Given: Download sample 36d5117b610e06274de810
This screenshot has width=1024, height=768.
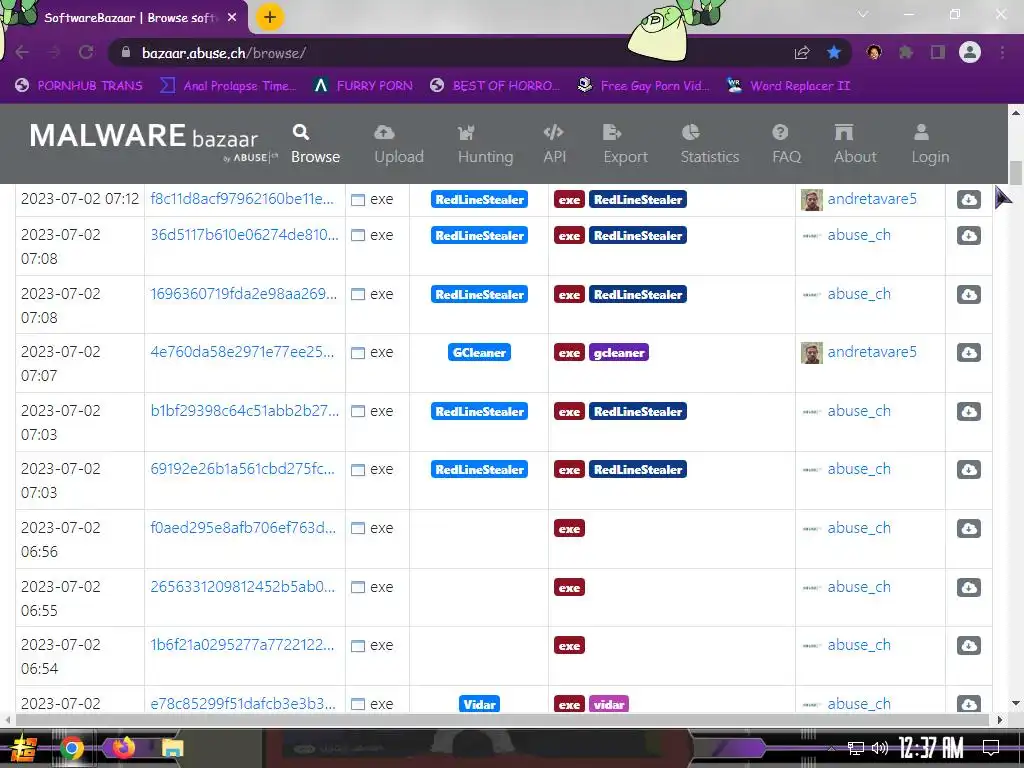Looking at the screenshot, I should [968, 235].
